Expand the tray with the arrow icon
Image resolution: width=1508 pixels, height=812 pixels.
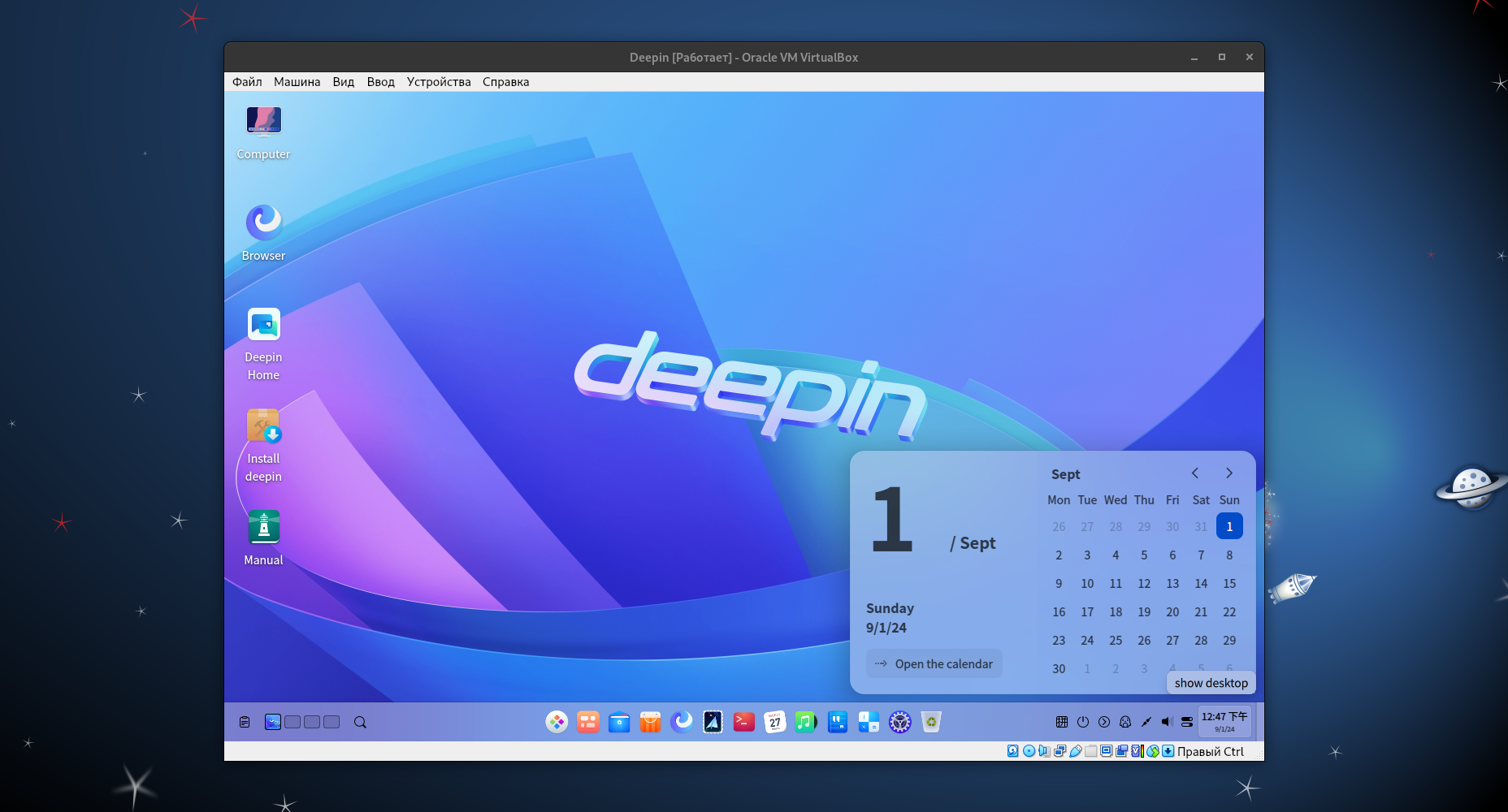click(1104, 722)
